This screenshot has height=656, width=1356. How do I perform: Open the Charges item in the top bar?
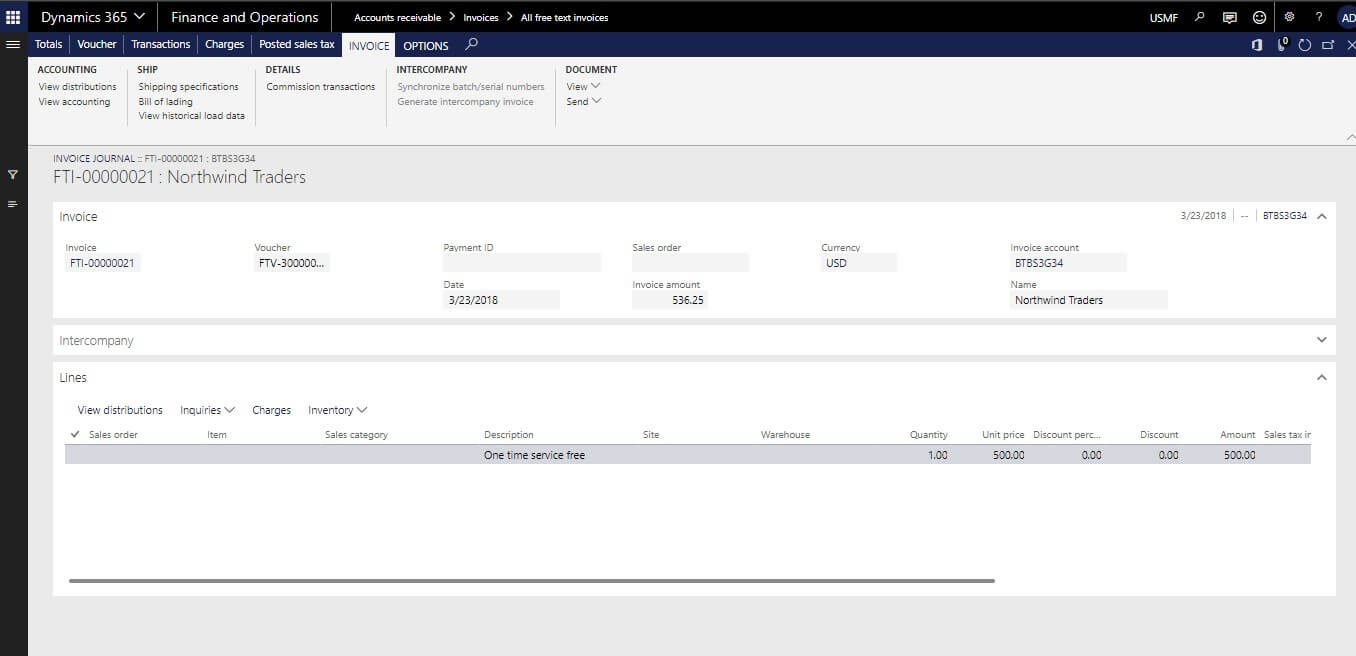(225, 44)
